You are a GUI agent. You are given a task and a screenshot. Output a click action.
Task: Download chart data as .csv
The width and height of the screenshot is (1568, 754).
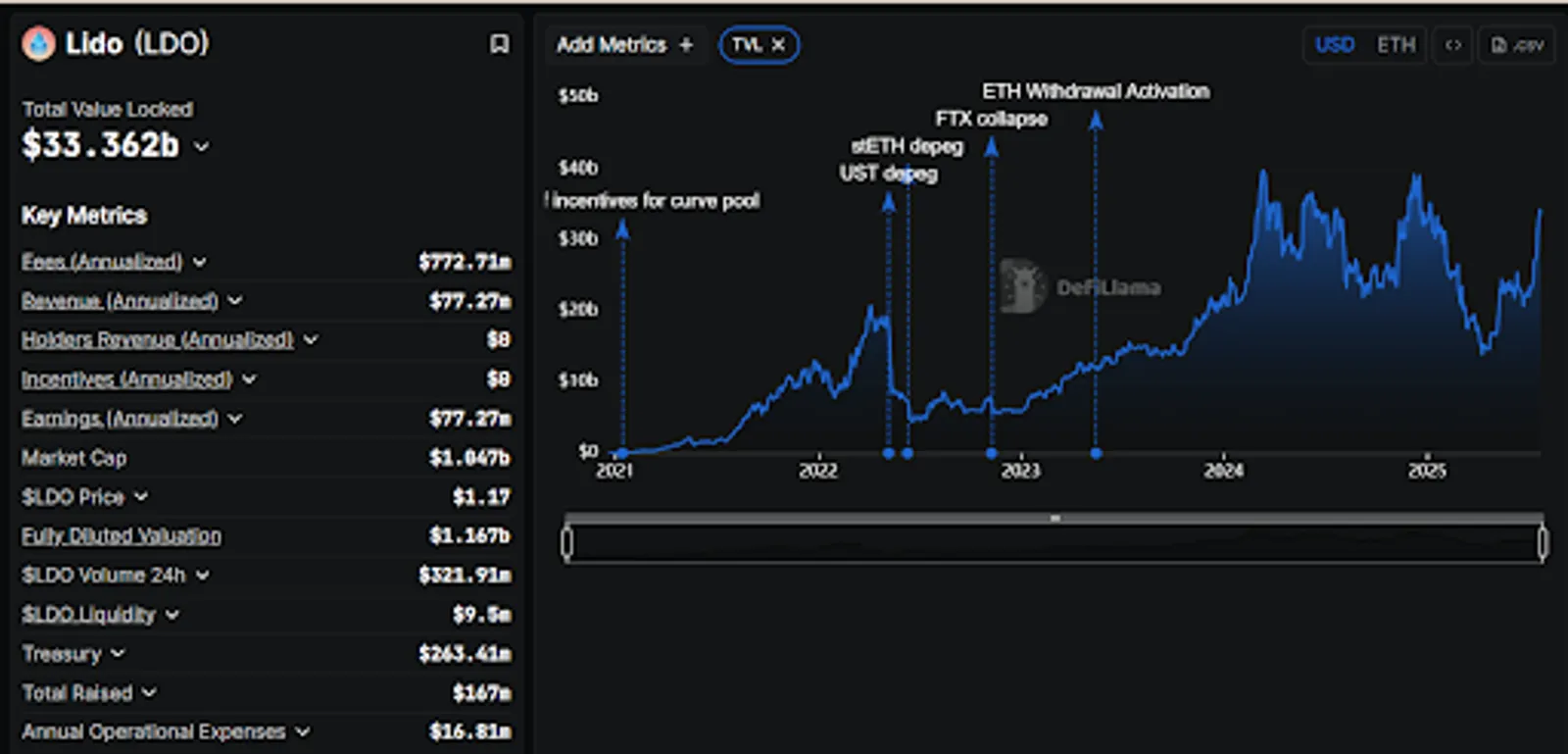pyautogui.click(x=1516, y=45)
